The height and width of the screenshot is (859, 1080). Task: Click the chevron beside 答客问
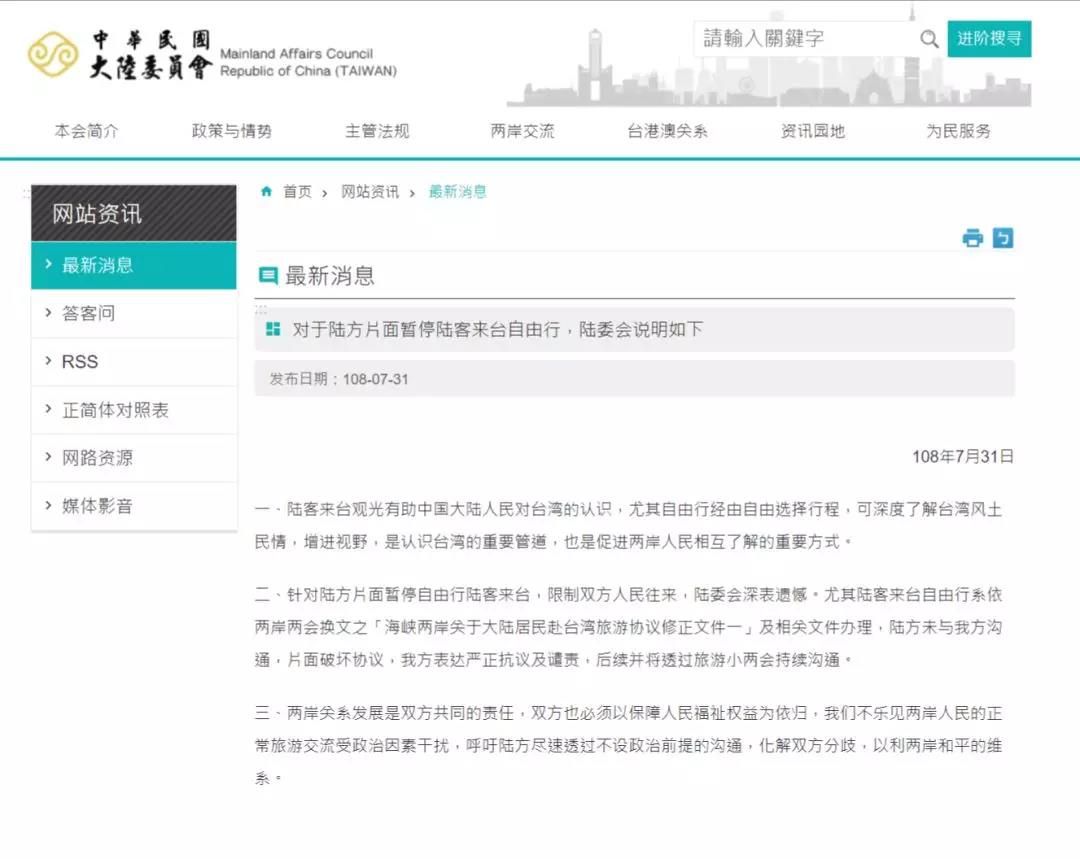point(48,313)
